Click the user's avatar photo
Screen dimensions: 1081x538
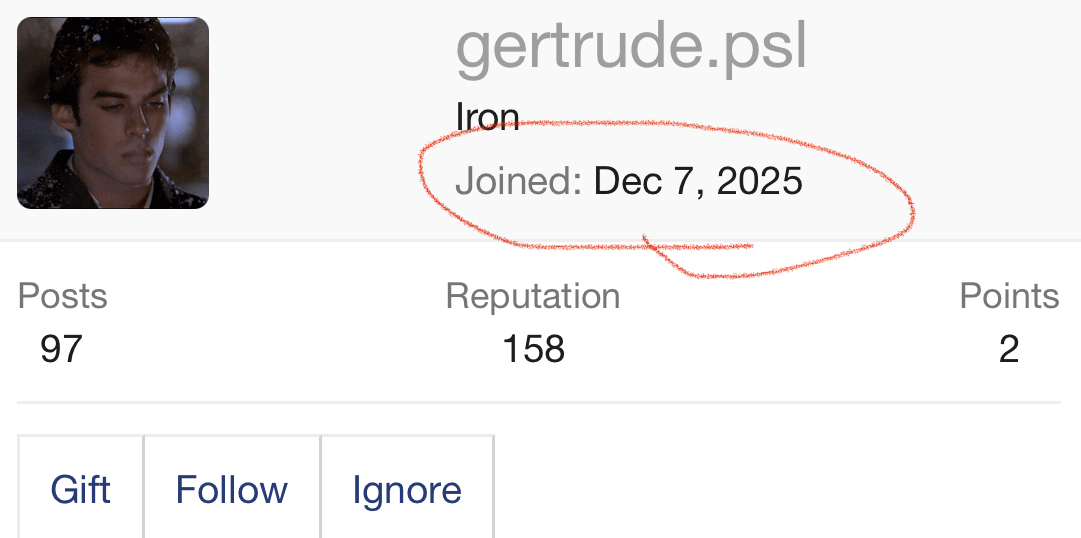[113, 113]
